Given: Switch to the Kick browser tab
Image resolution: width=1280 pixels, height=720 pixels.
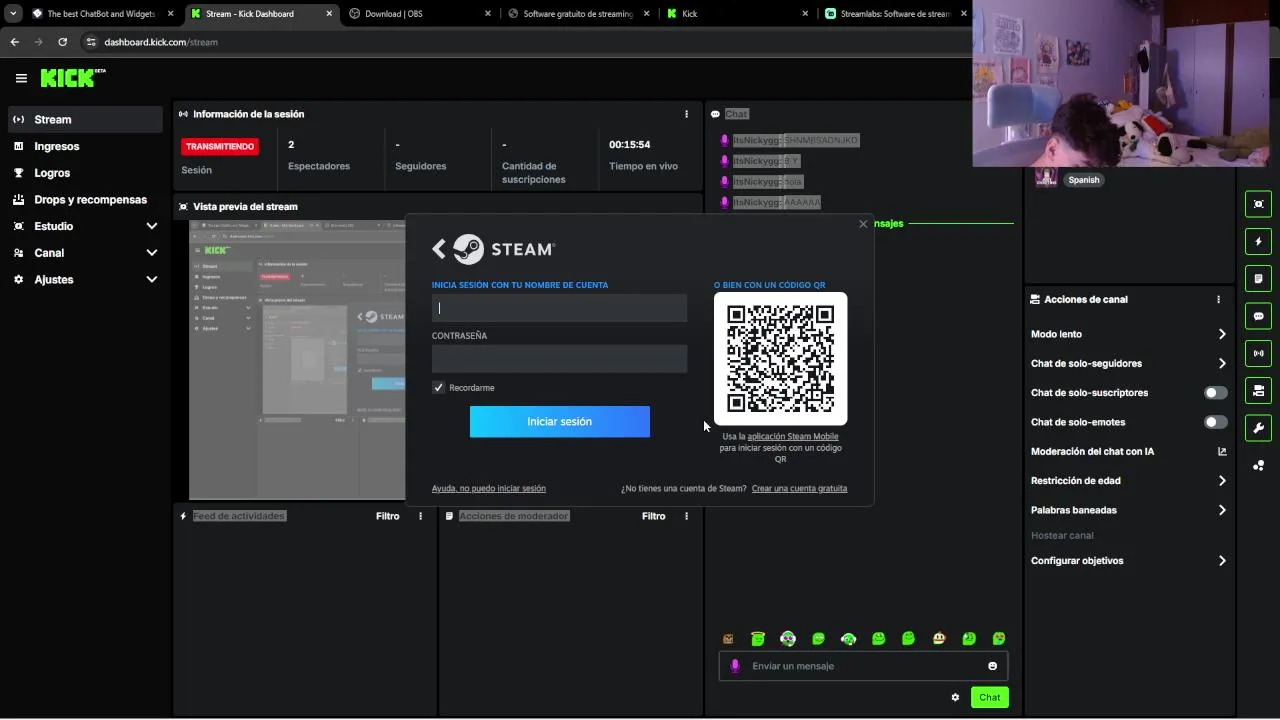Looking at the screenshot, I should pyautogui.click(x=735, y=14).
